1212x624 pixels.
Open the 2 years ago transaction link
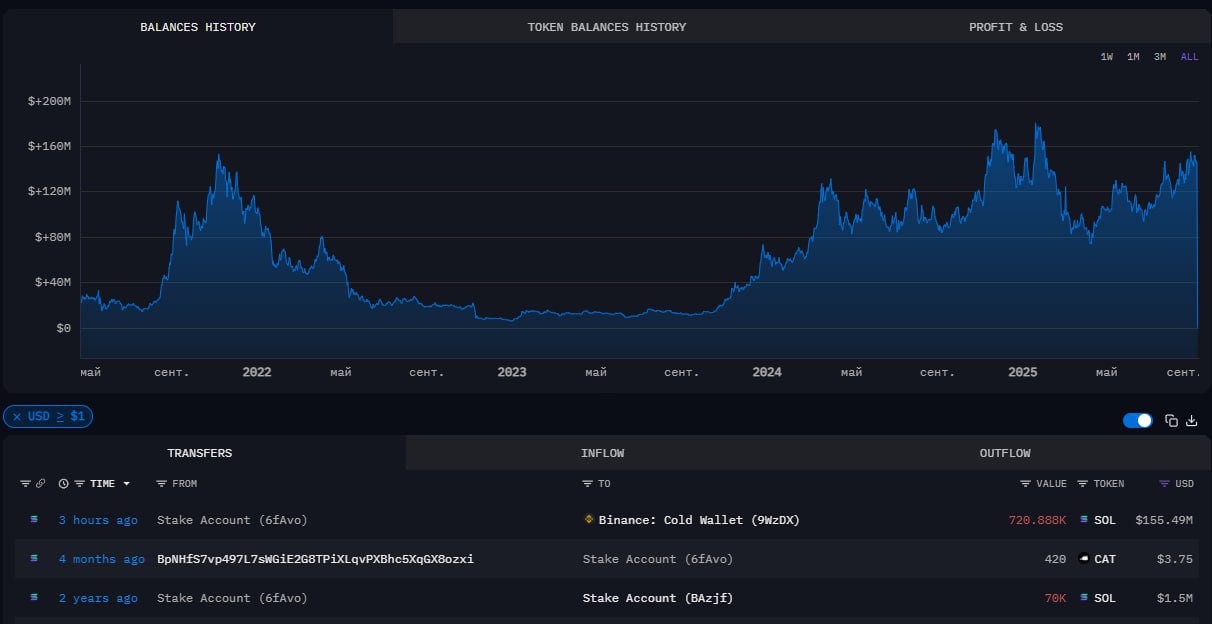coord(98,598)
